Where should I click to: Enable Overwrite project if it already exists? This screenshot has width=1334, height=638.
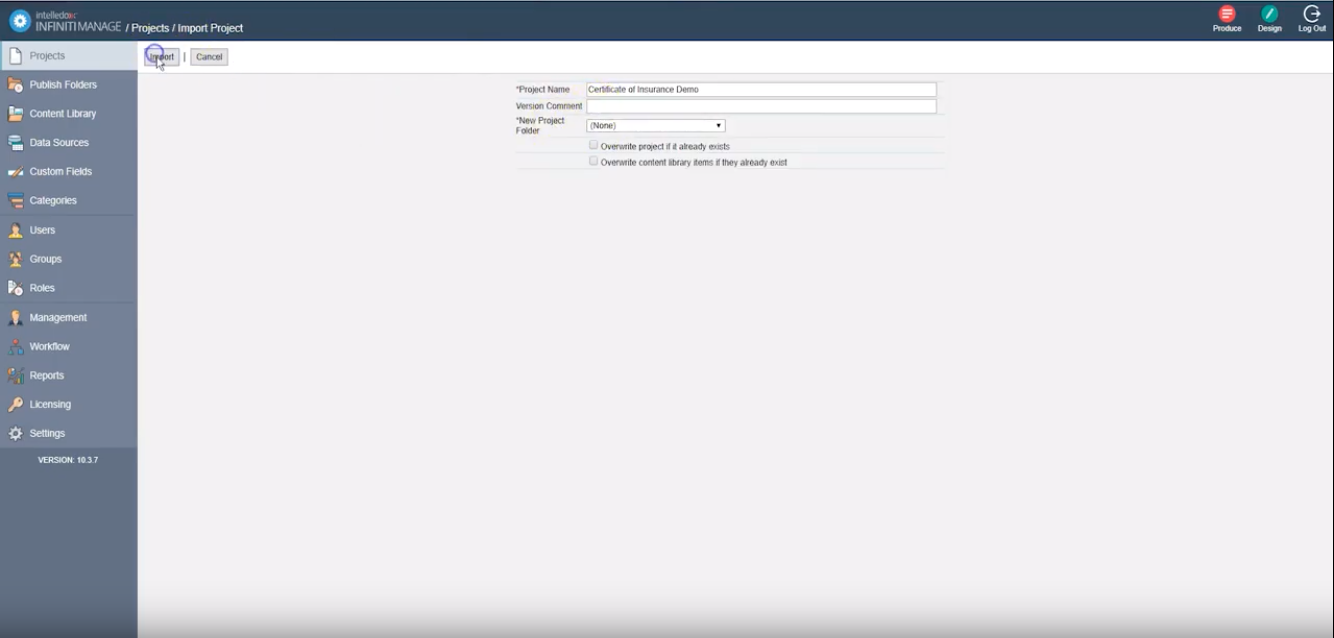pos(594,145)
